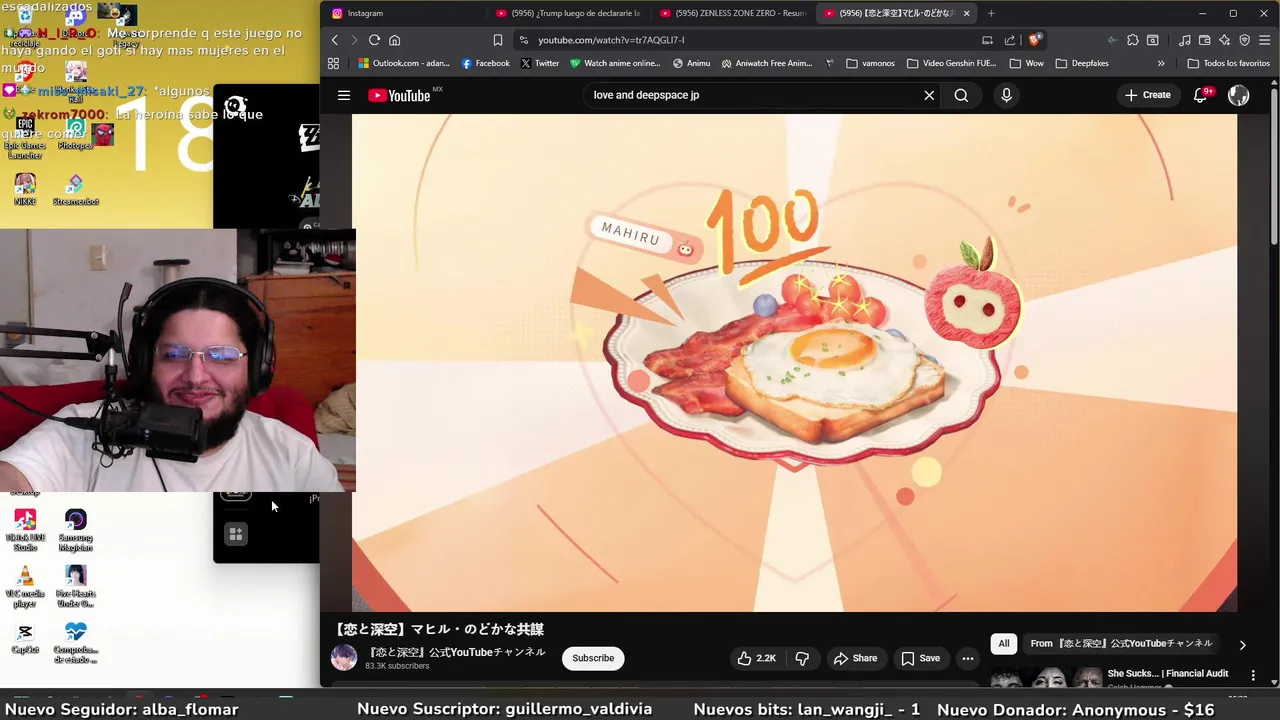The width and height of the screenshot is (1280, 720).
Task: Click the video player to pause
Action: (x=794, y=362)
